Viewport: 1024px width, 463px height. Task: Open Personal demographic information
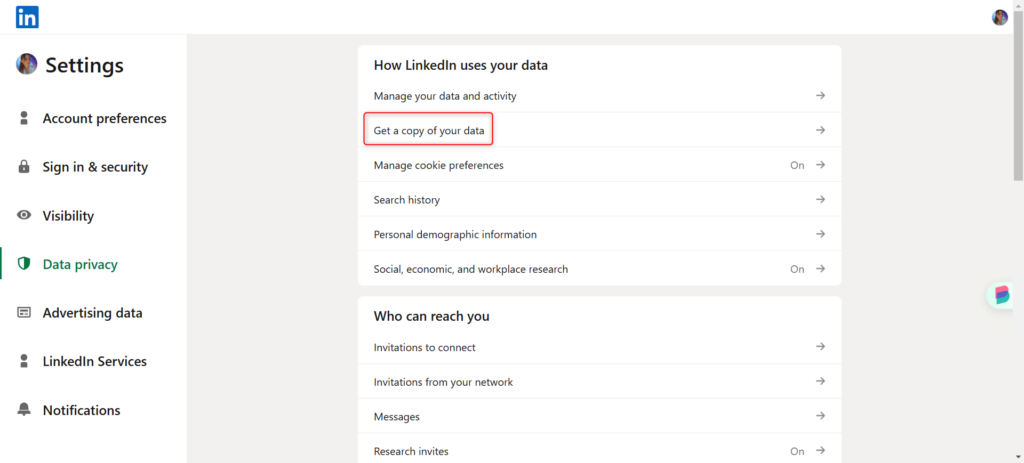coord(600,234)
